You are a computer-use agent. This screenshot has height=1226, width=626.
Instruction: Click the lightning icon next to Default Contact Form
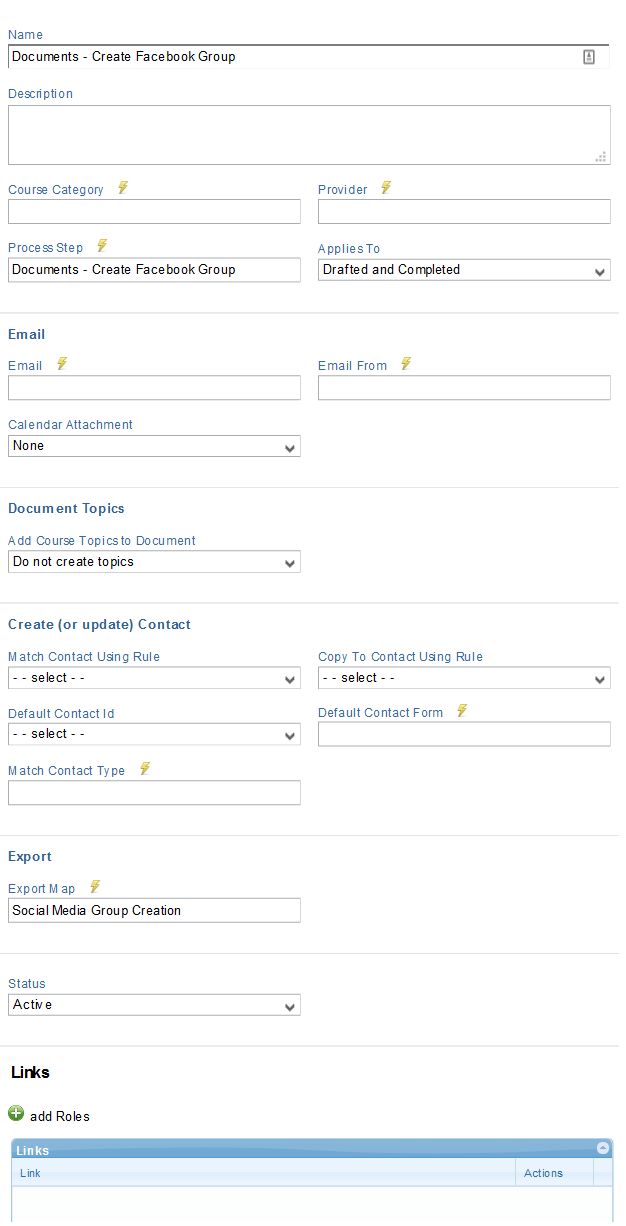[462, 711]
